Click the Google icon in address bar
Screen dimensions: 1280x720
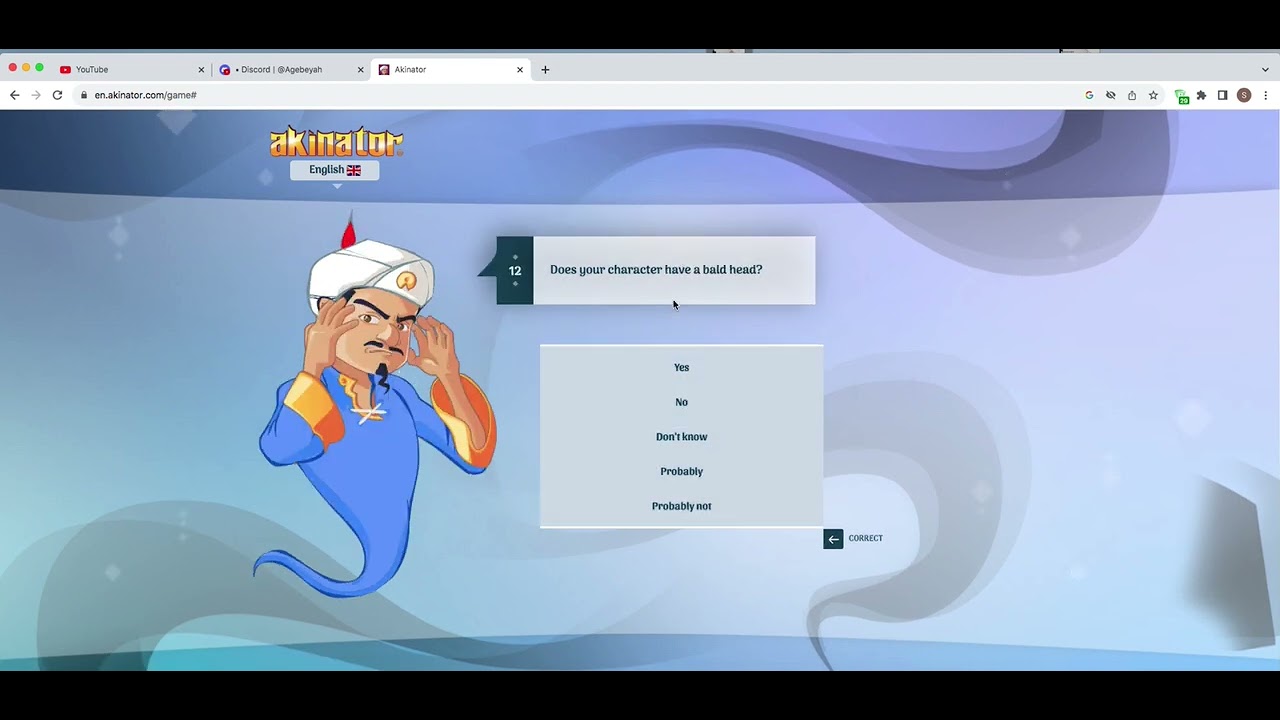click(x=1089, y=95)
